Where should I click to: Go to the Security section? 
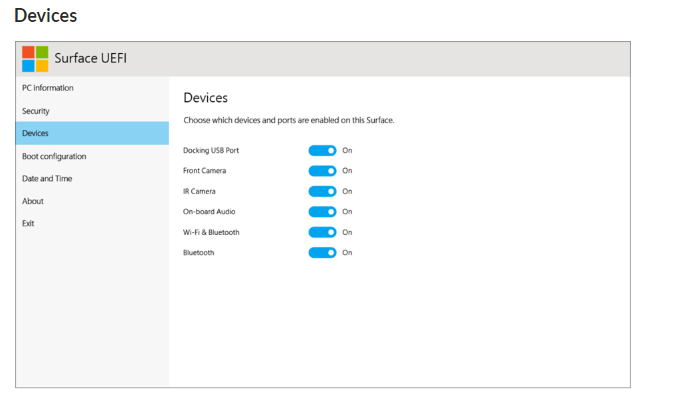[x=92, y=111]
